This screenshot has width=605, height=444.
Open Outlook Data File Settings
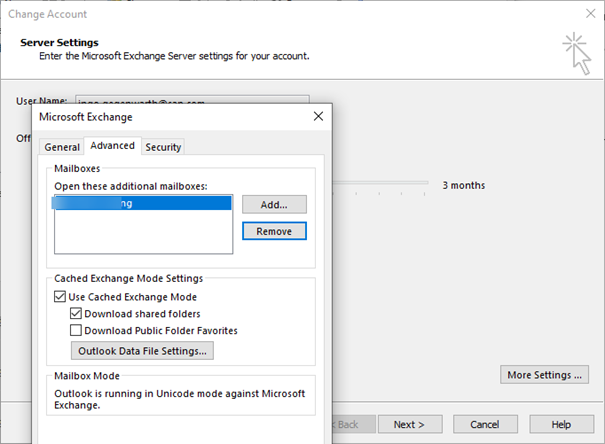tap(141, 351)
